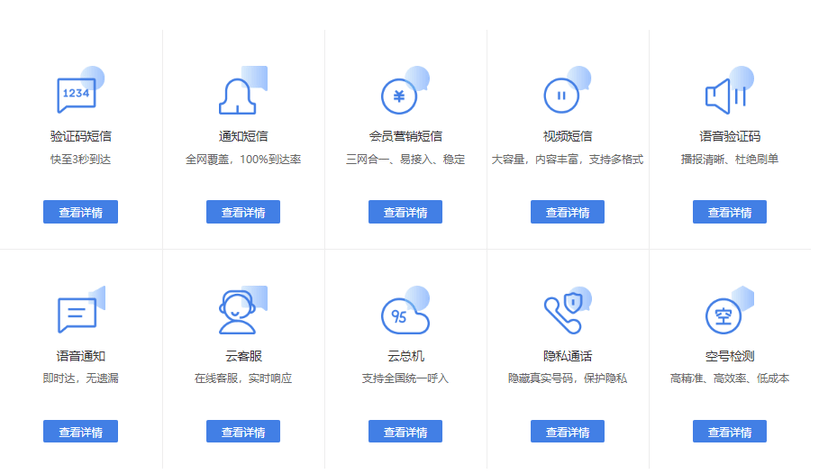Click the description 全网覆盖，100%到达率
The height and width of the screenshot is (475, 828).
click(x=243, y=159)
